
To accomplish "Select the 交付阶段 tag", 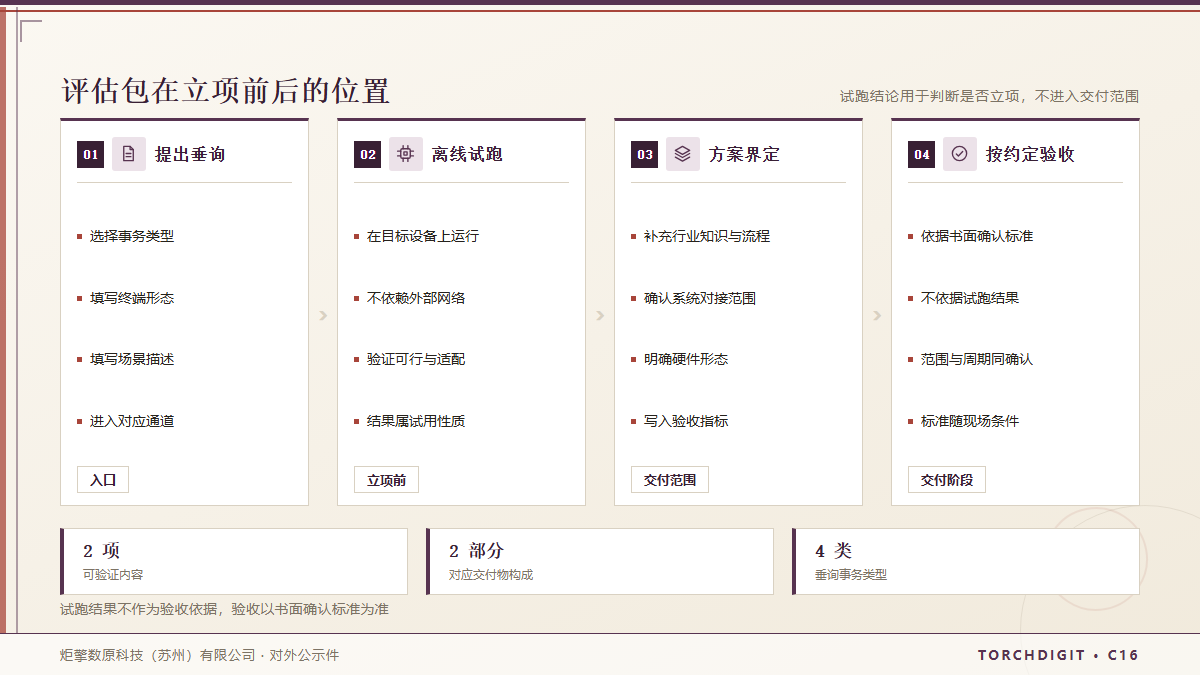I will tap(947, 480).
